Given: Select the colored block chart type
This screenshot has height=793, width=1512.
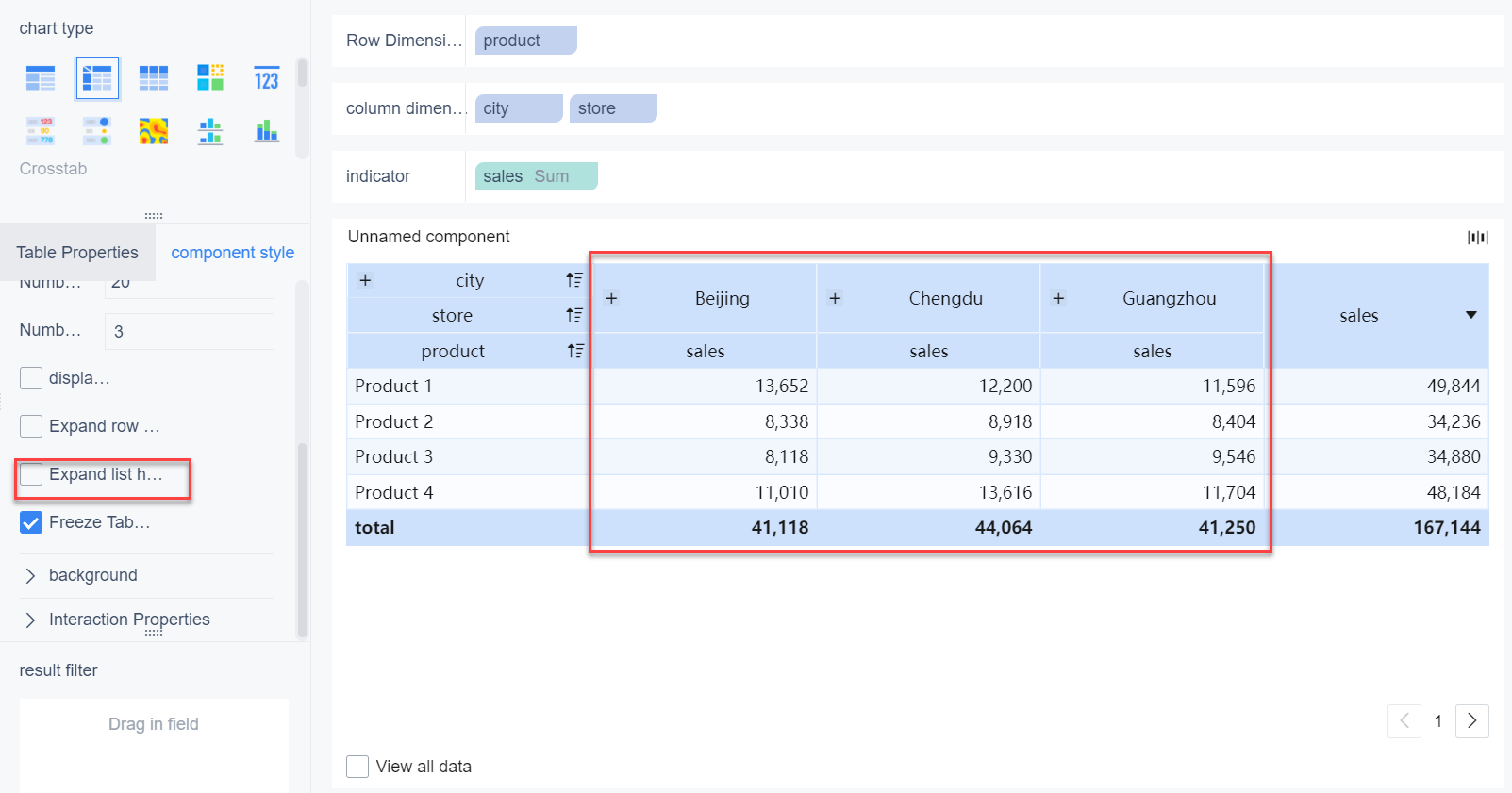Looking at the screenshot, I should (x=210, y=78).
